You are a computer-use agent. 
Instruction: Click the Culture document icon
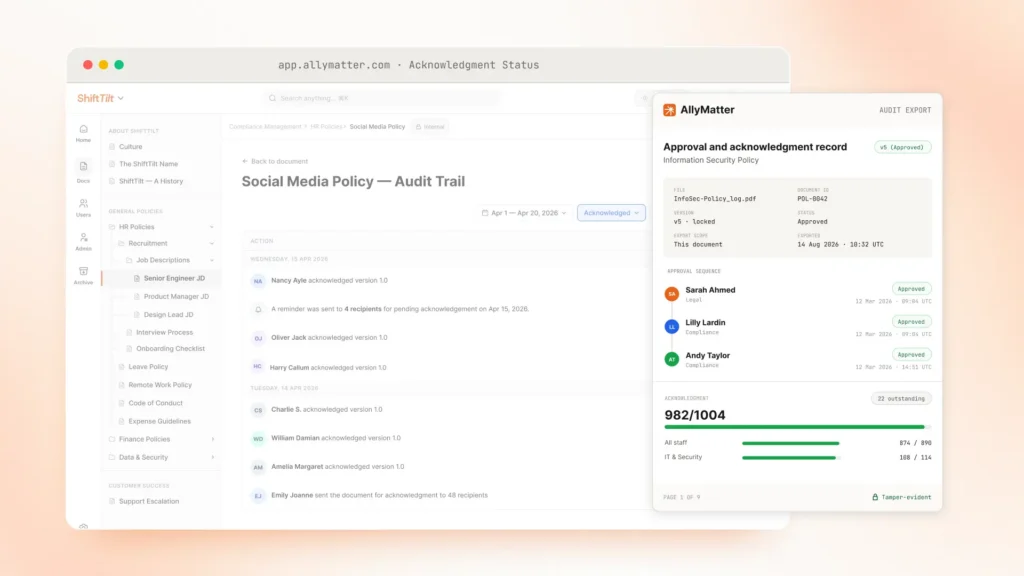tap(112, 147)
